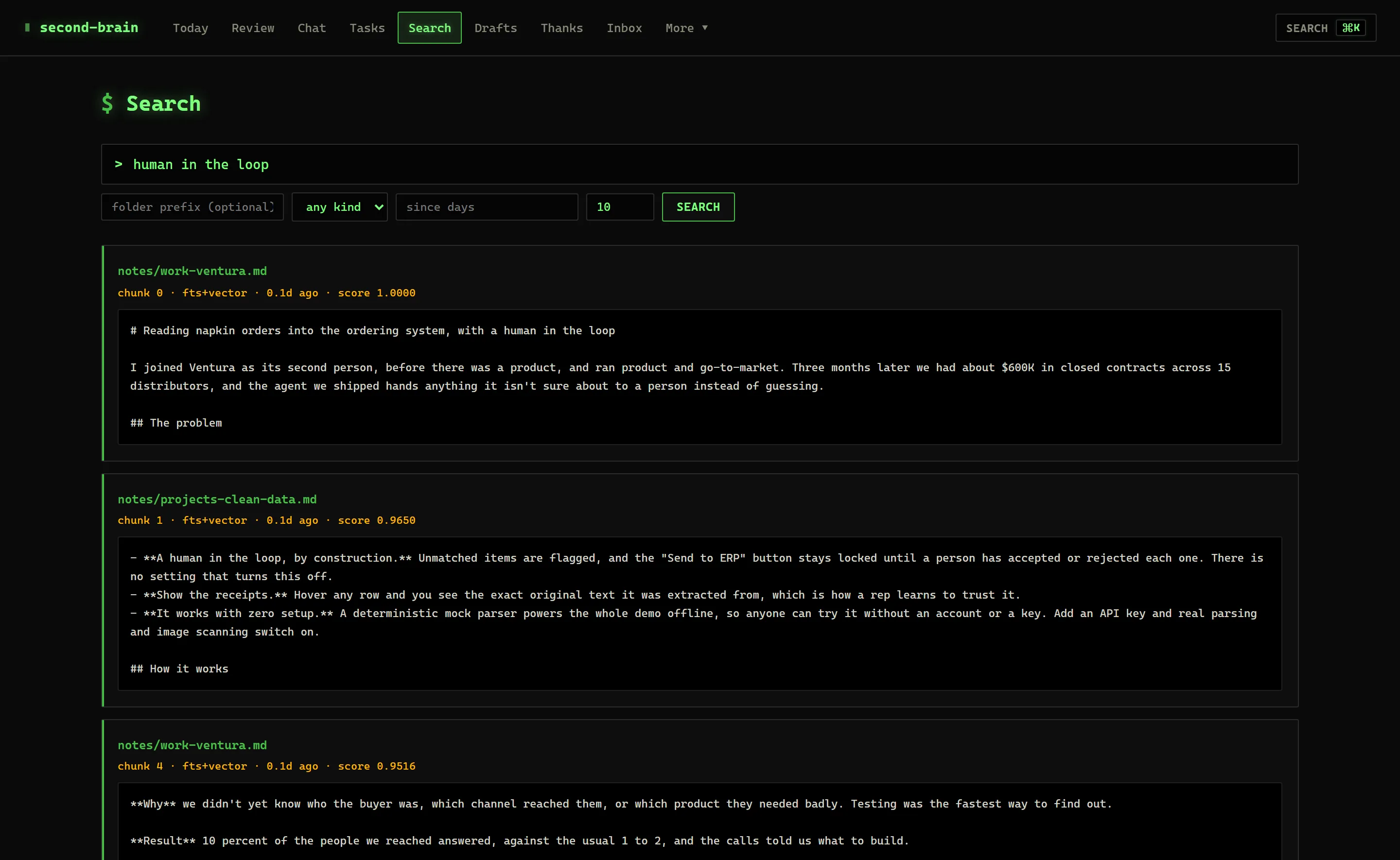Switch to the Chat page

coord(312,28)
